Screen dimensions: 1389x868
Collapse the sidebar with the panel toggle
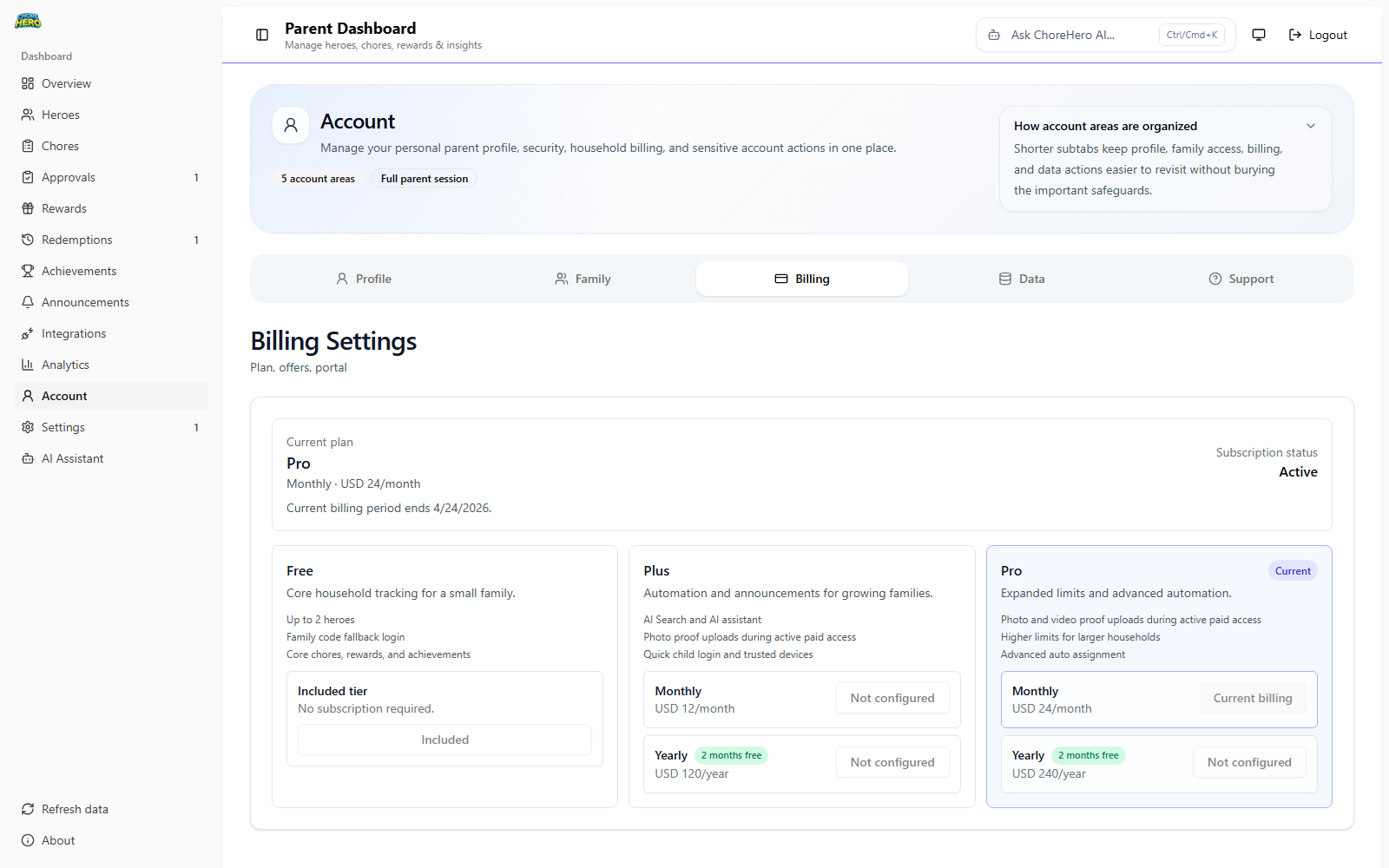[261, 35]
